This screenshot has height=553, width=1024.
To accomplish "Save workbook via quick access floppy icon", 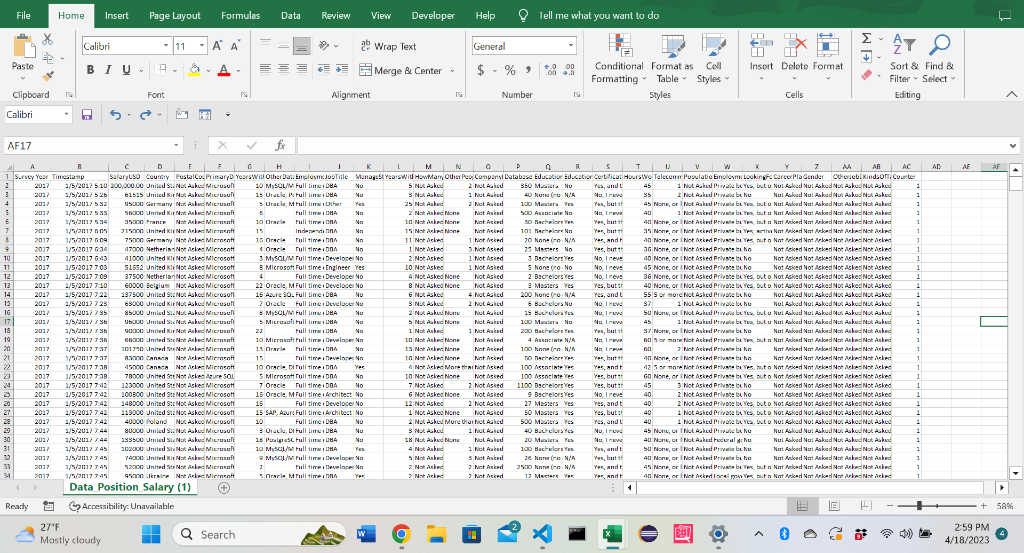I will click(x=87, y=115).
